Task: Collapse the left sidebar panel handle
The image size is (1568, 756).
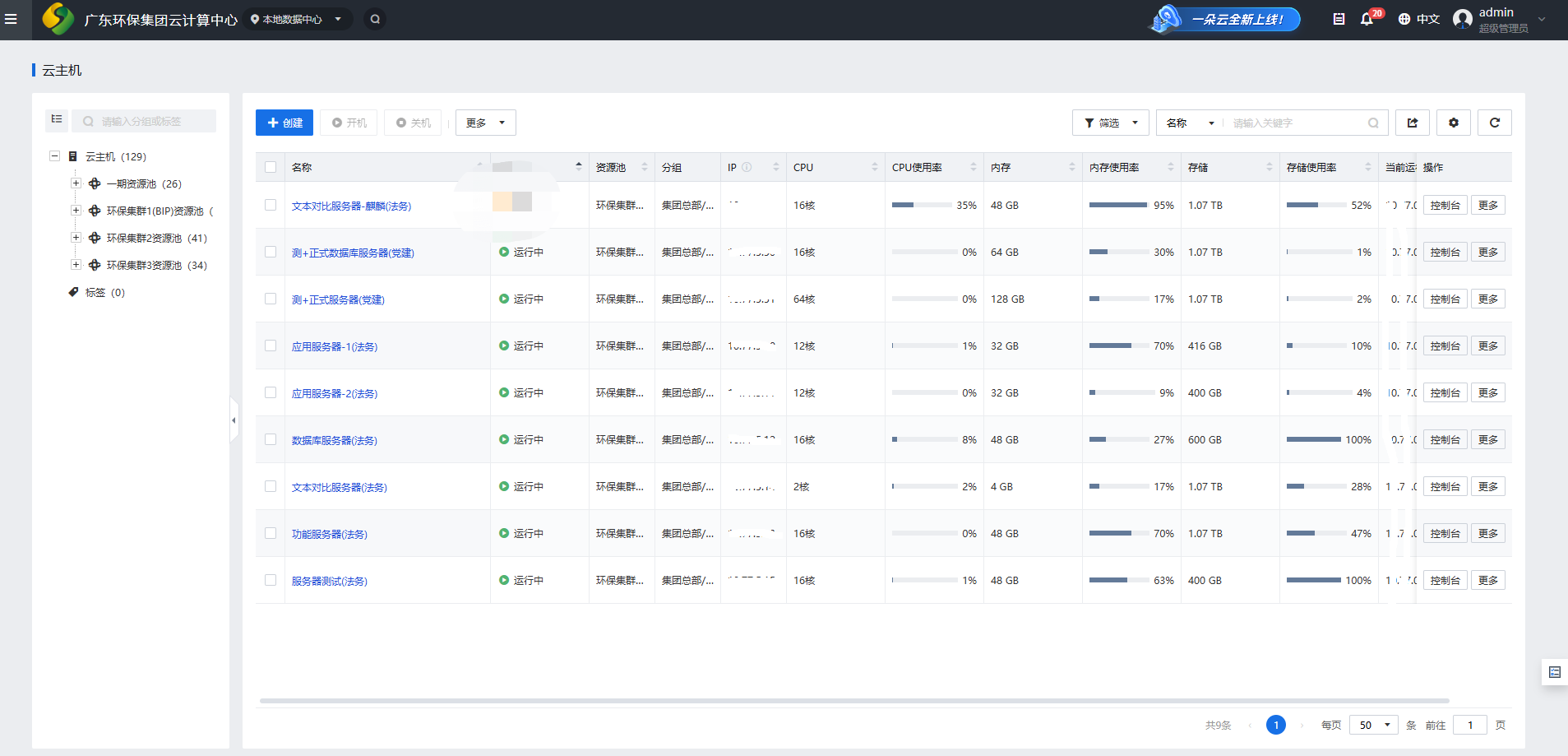Action: (234, 420)
